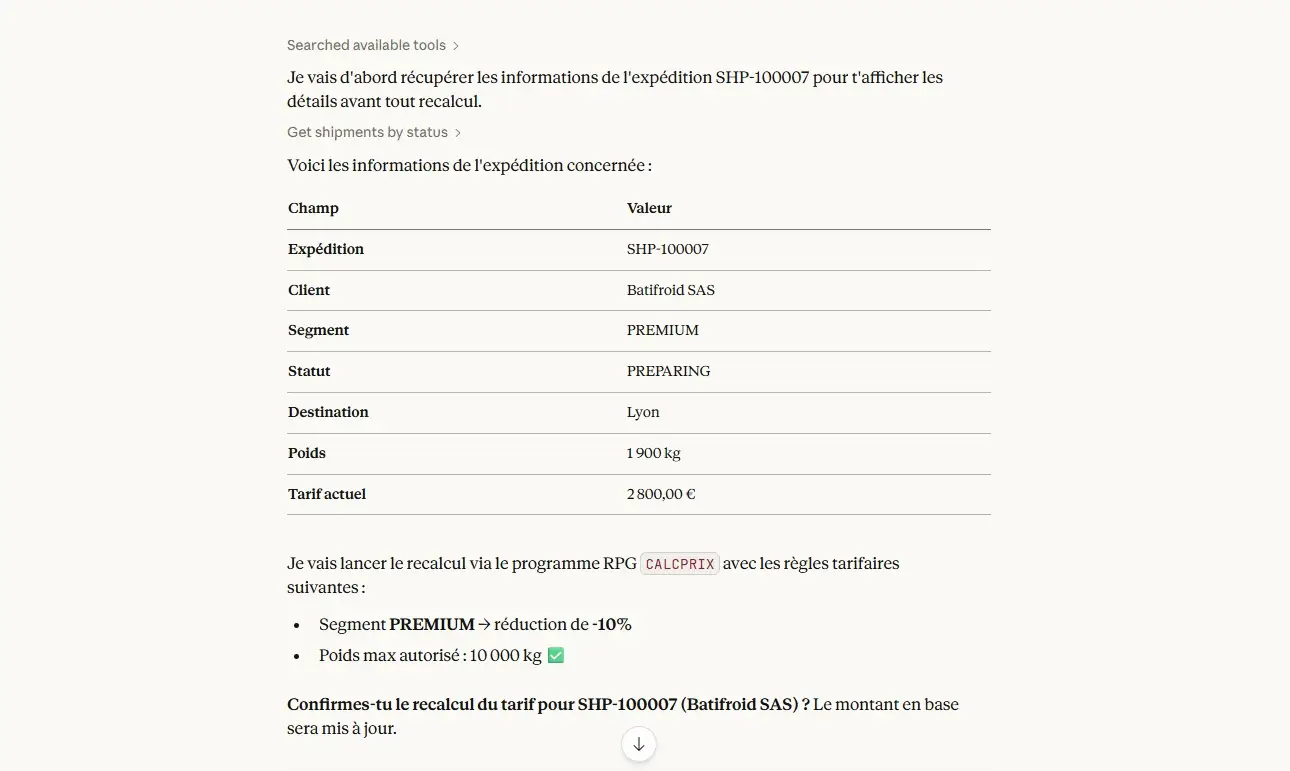Collapse the Get shipments by status details
The image size is (1290, 771).
367,132
